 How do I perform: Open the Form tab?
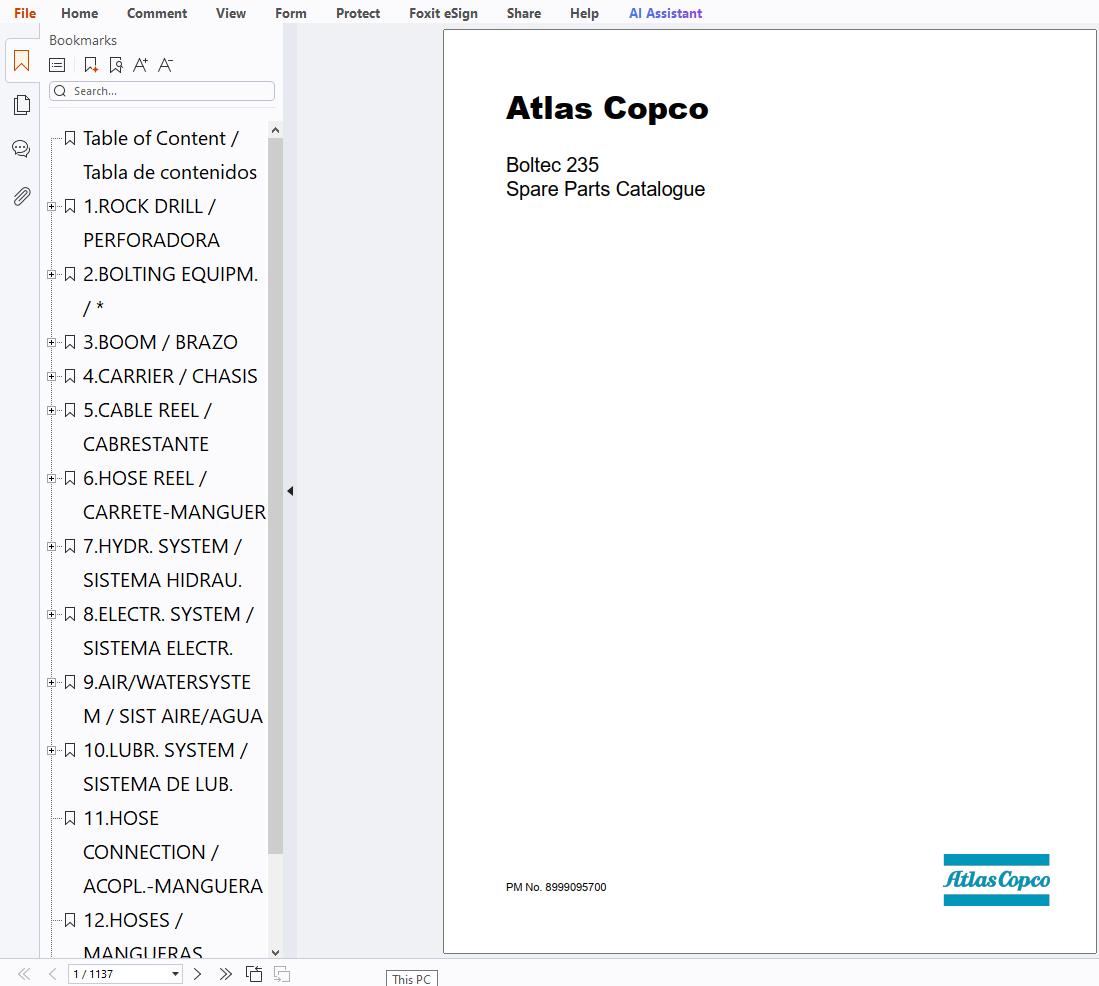pyautogui.click(x=291, y=13)
